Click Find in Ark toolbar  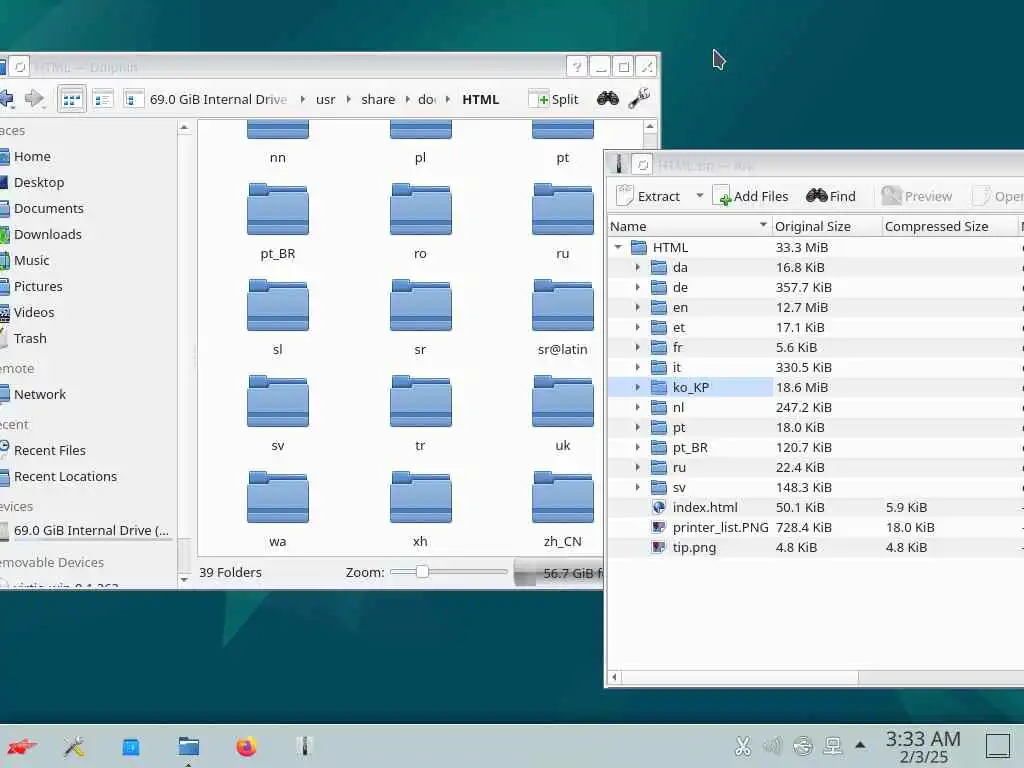coord(831,196)
